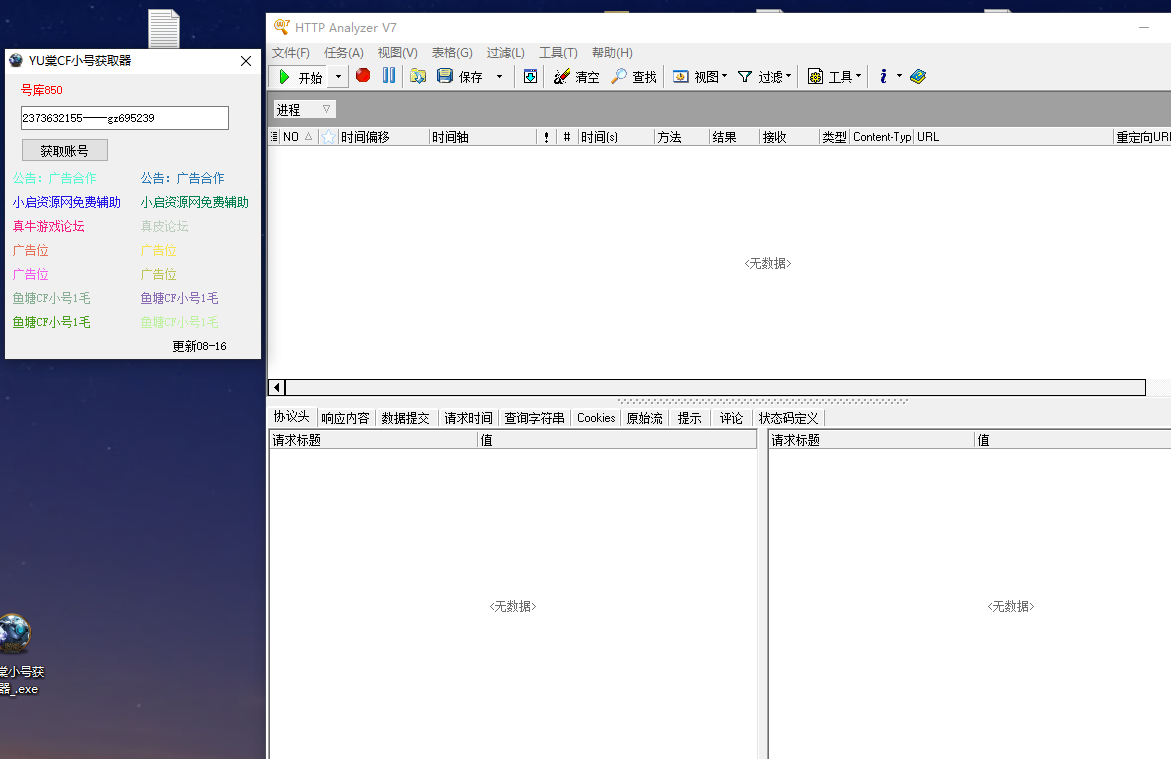Open the blue 小启资源网免费辅助 link
This screenshot has height=759, width=1171.
point(66,202)
